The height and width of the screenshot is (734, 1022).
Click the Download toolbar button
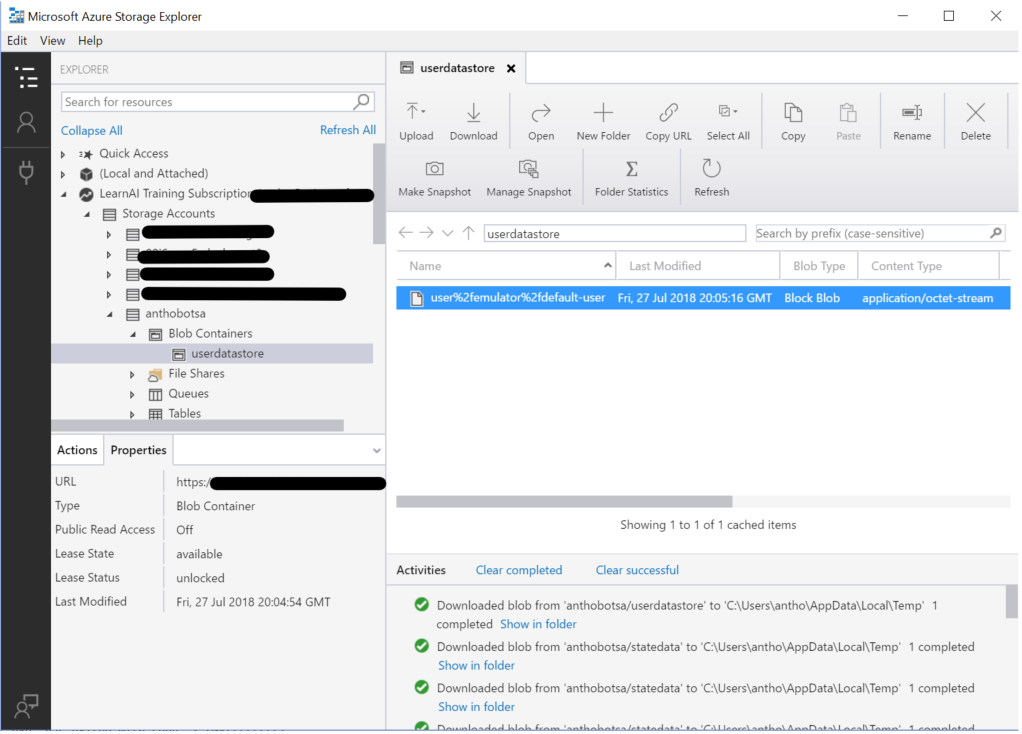(x=473, y=121)
